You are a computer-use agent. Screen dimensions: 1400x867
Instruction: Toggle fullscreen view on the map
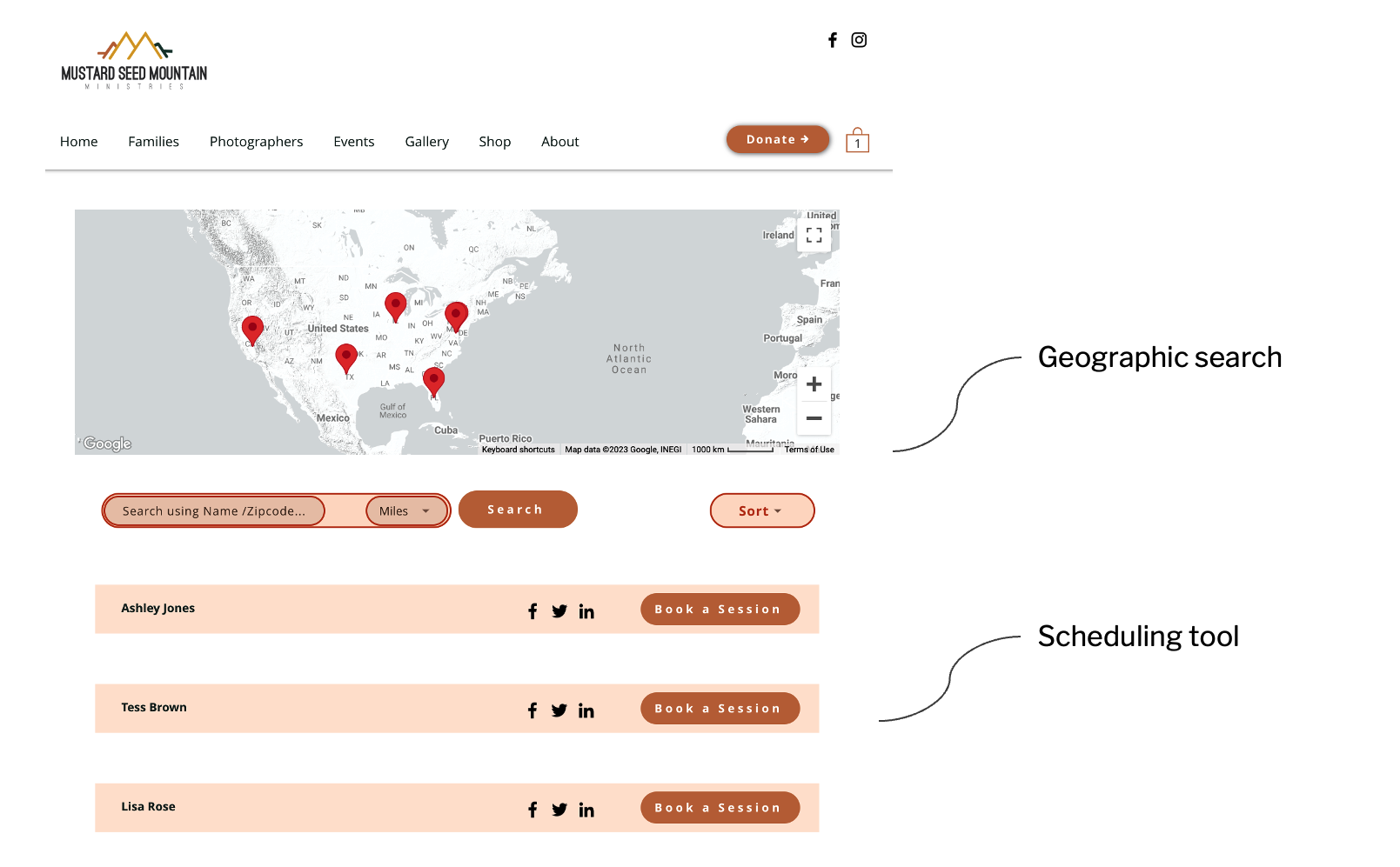[814, 235]
